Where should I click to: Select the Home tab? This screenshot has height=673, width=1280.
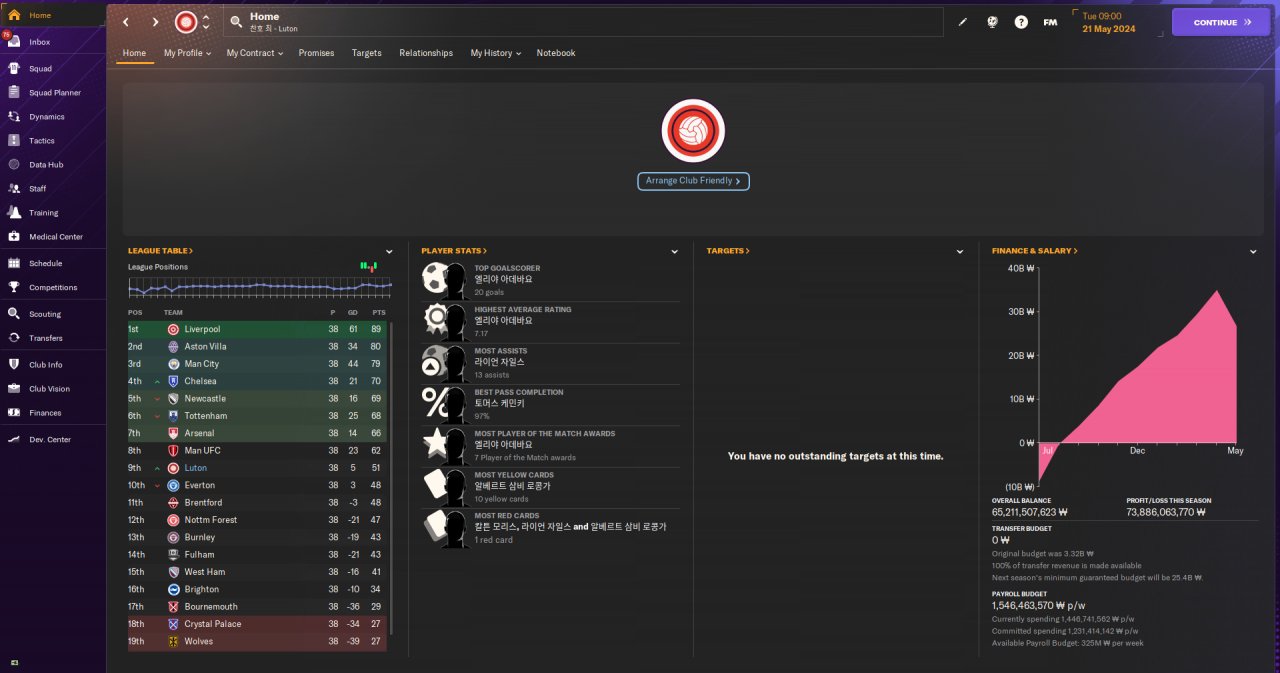coord(134,53)
